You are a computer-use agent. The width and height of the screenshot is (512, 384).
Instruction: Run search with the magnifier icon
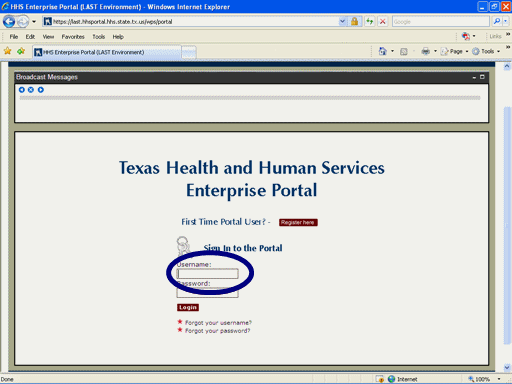(497, 22)
